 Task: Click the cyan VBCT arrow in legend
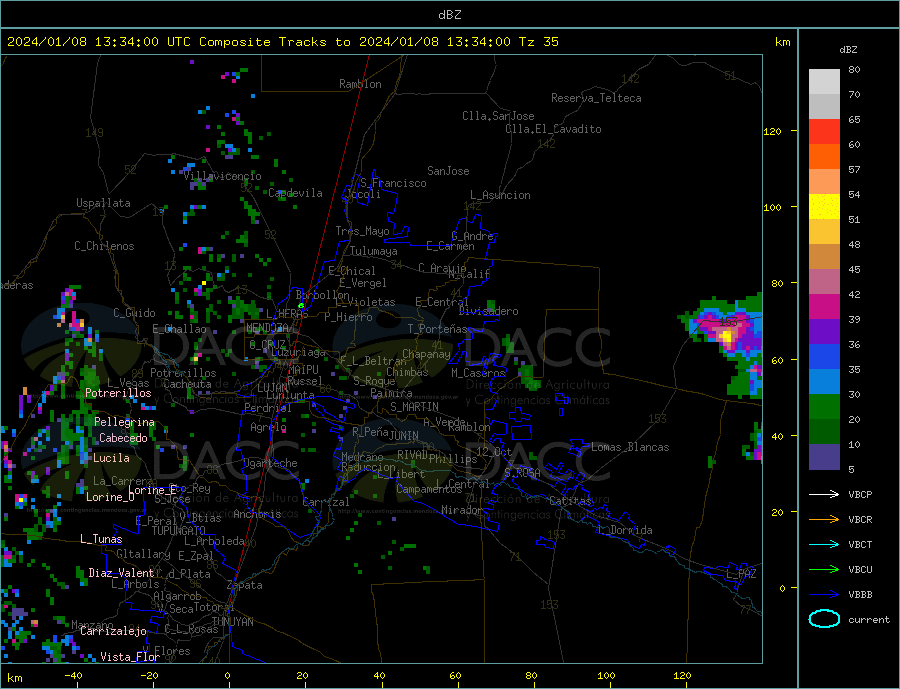tap(824, 544)
